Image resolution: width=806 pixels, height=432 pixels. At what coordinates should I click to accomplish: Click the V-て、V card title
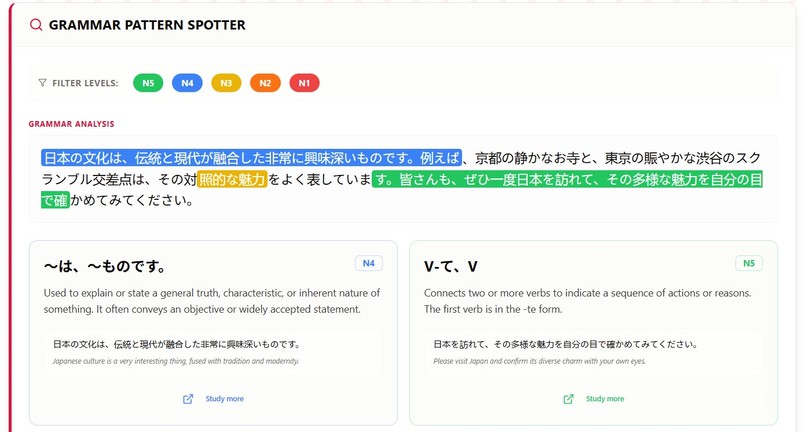coord(451,266)
